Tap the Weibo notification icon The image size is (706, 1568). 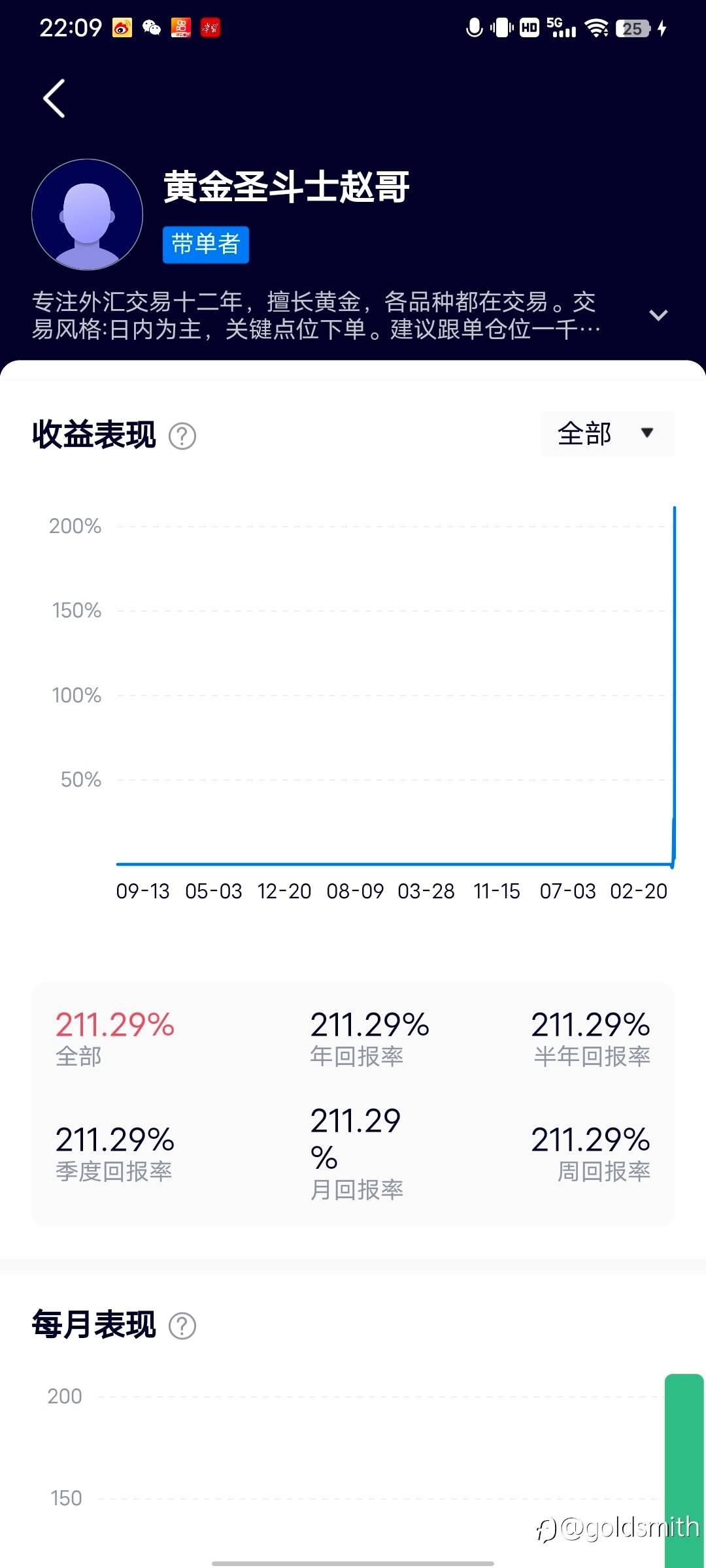(x=122, y=28)
